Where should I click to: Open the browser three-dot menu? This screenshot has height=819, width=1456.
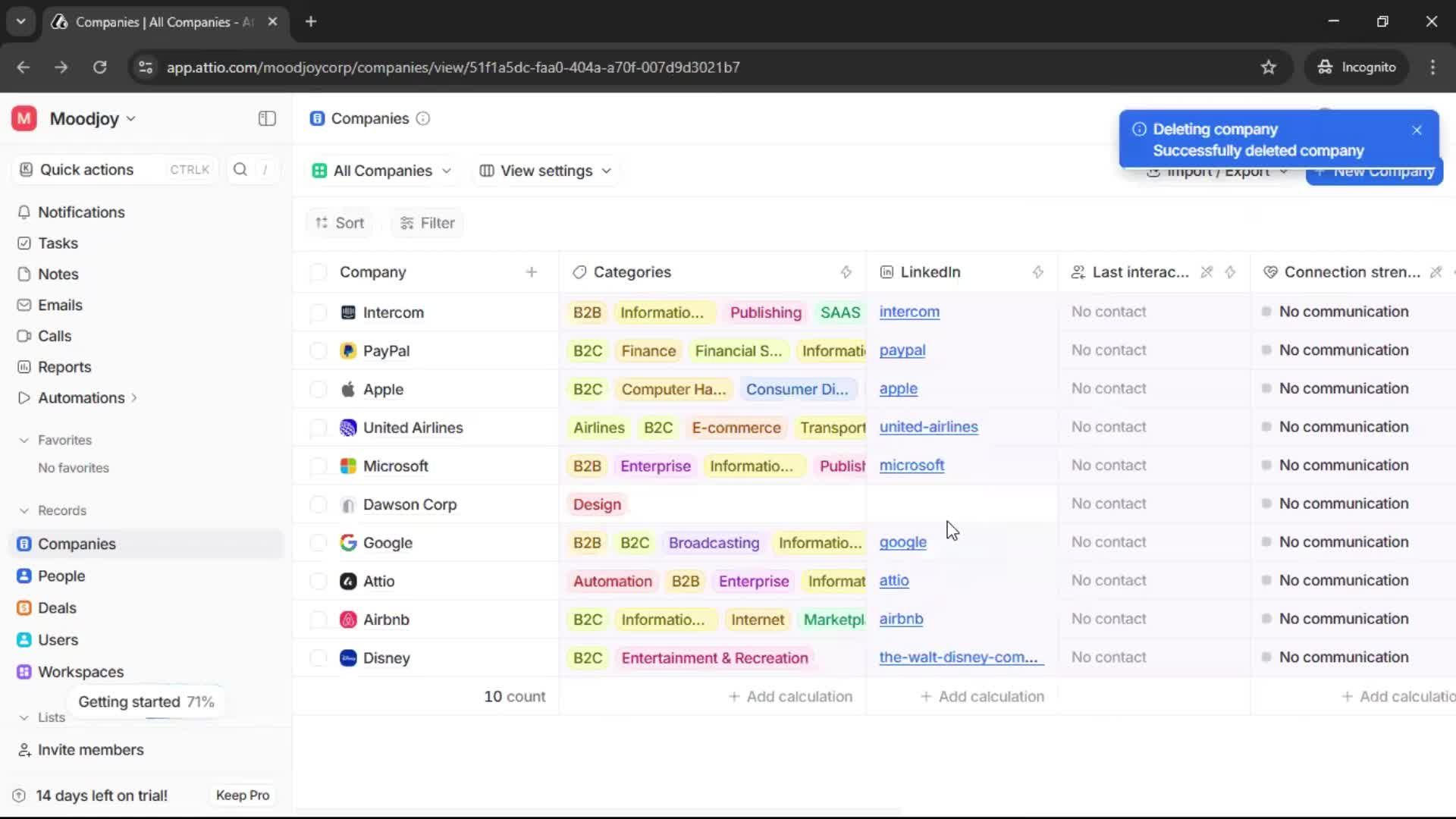(x=1432, y=67)
